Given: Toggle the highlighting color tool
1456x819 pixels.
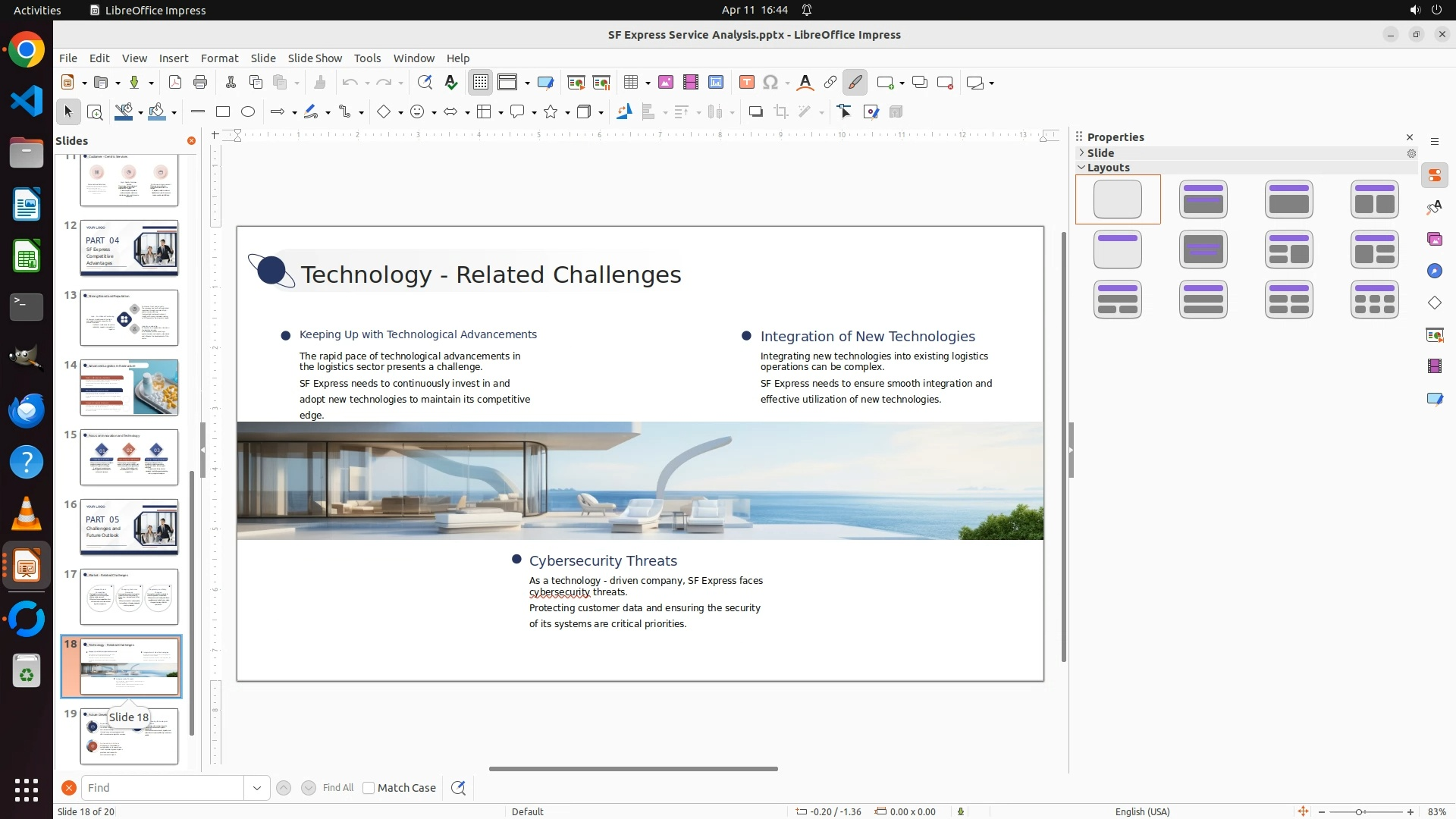Looking at the screenshot, I should point(855,83).
